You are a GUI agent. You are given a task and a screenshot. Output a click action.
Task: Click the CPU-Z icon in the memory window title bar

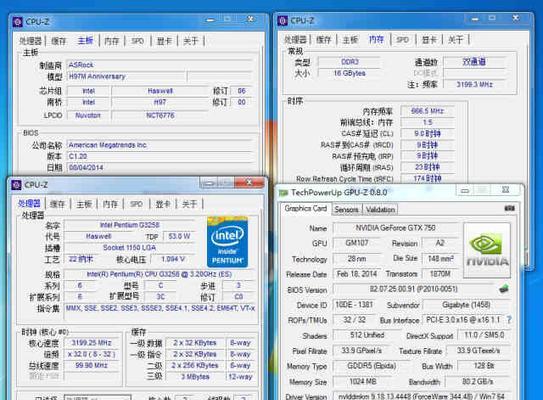(x=283, y=21)
